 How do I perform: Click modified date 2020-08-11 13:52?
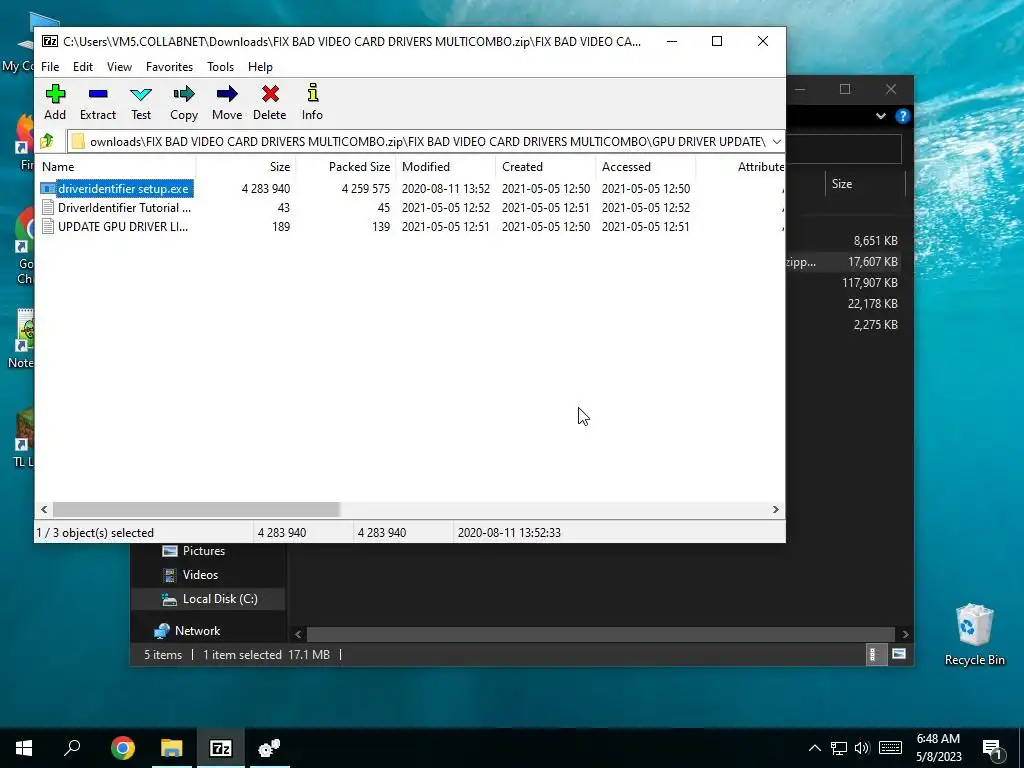(x=445, y=189)
